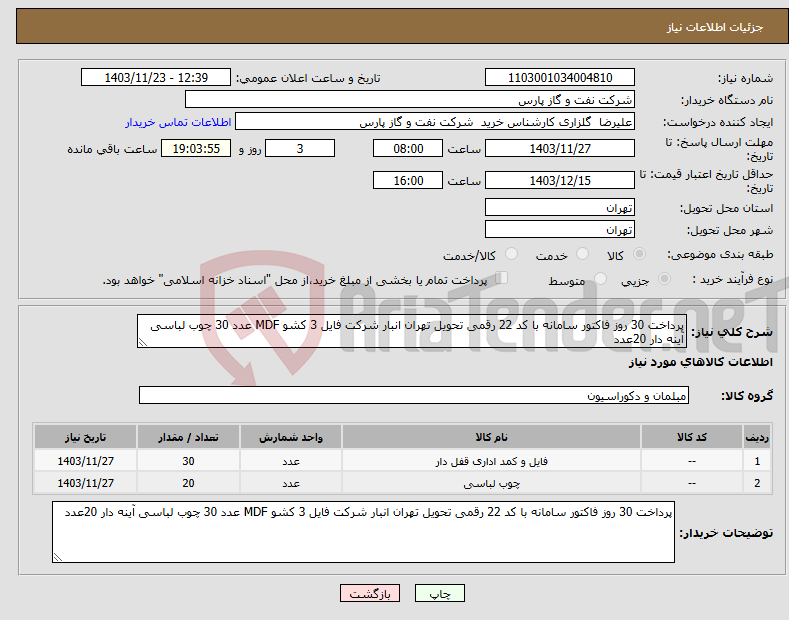
Task: Click the اطلاعات کالاهای مورد نیاز heading
Action: [700, 362]
